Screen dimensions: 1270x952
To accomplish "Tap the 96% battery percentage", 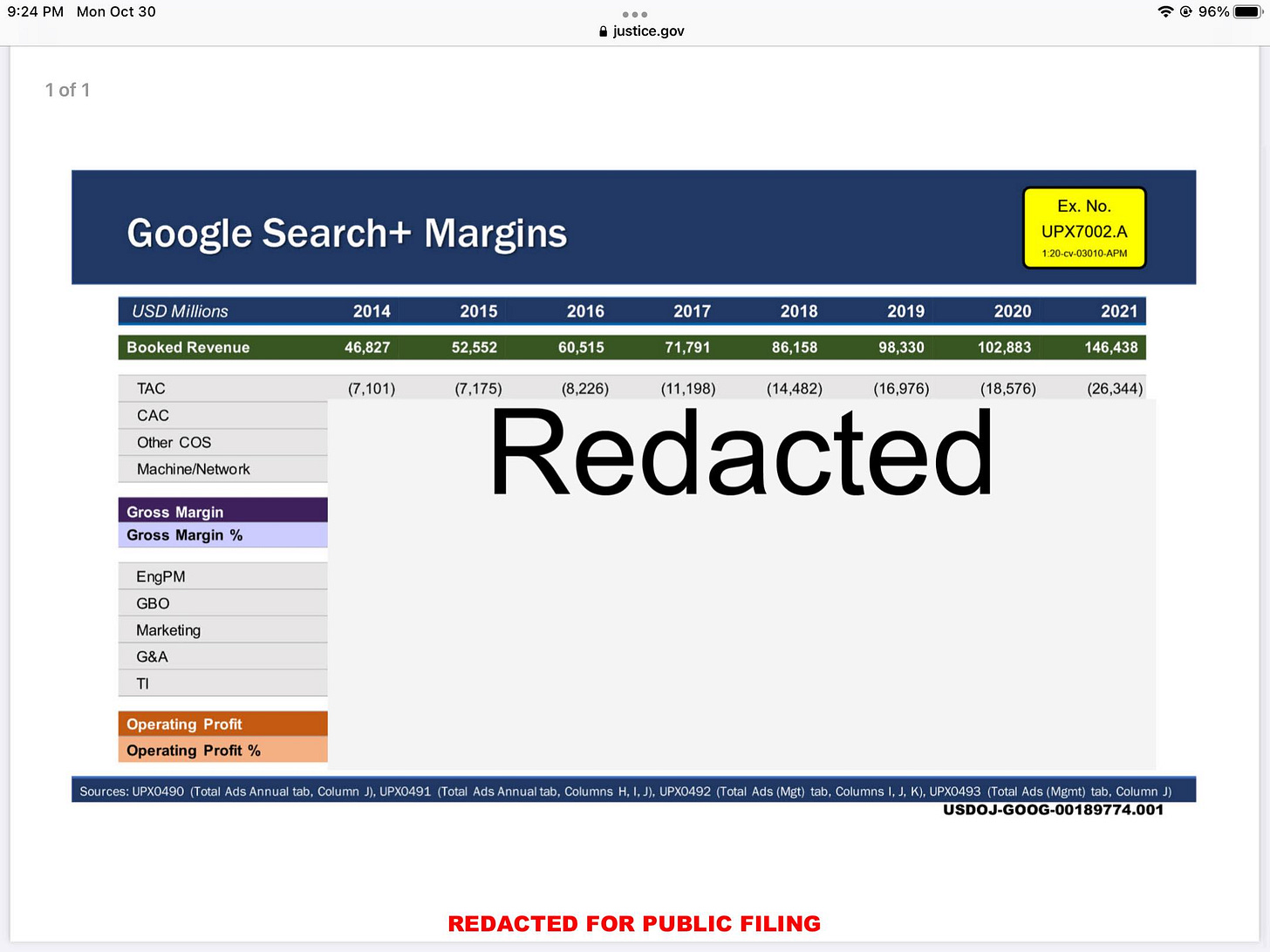I will (x=1213, y=11).
